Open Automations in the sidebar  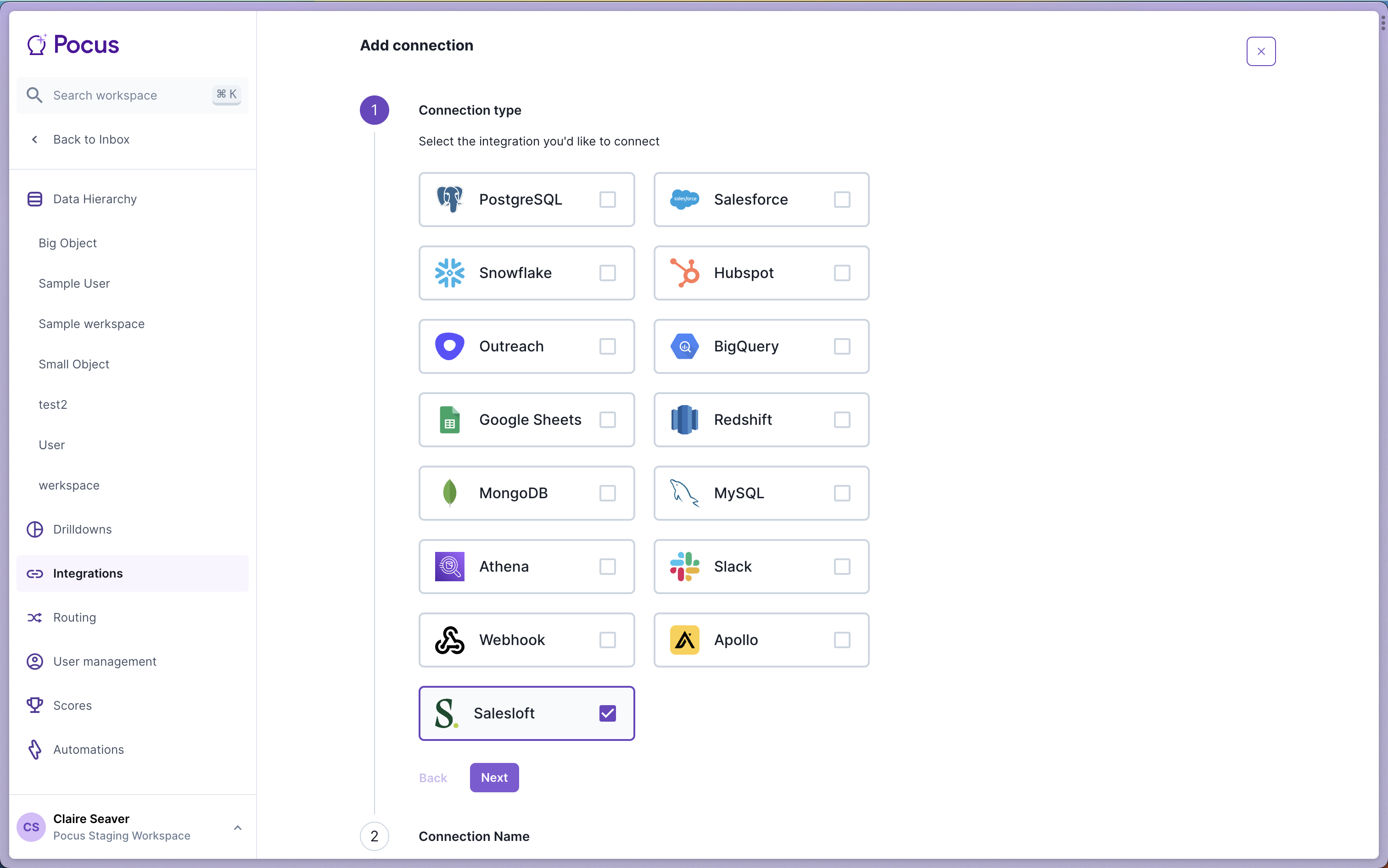89,749
